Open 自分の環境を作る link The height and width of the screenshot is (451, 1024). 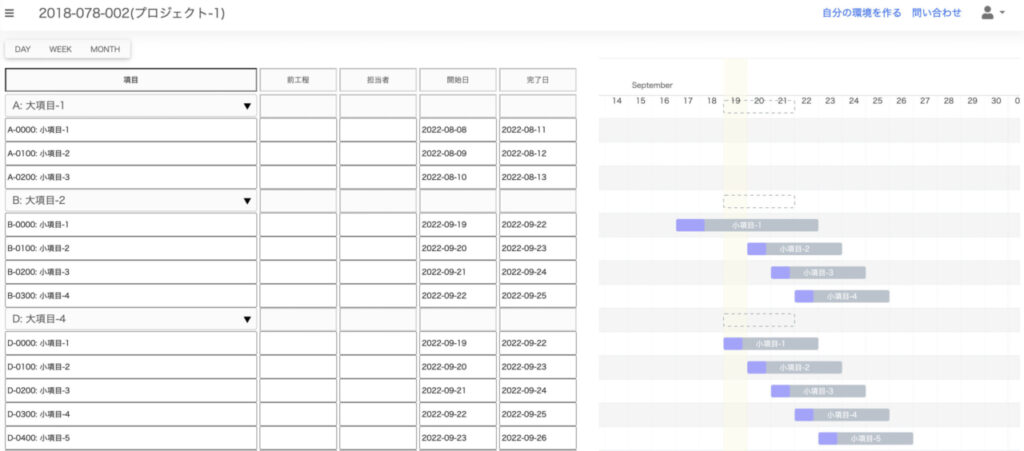pos(862,12)
